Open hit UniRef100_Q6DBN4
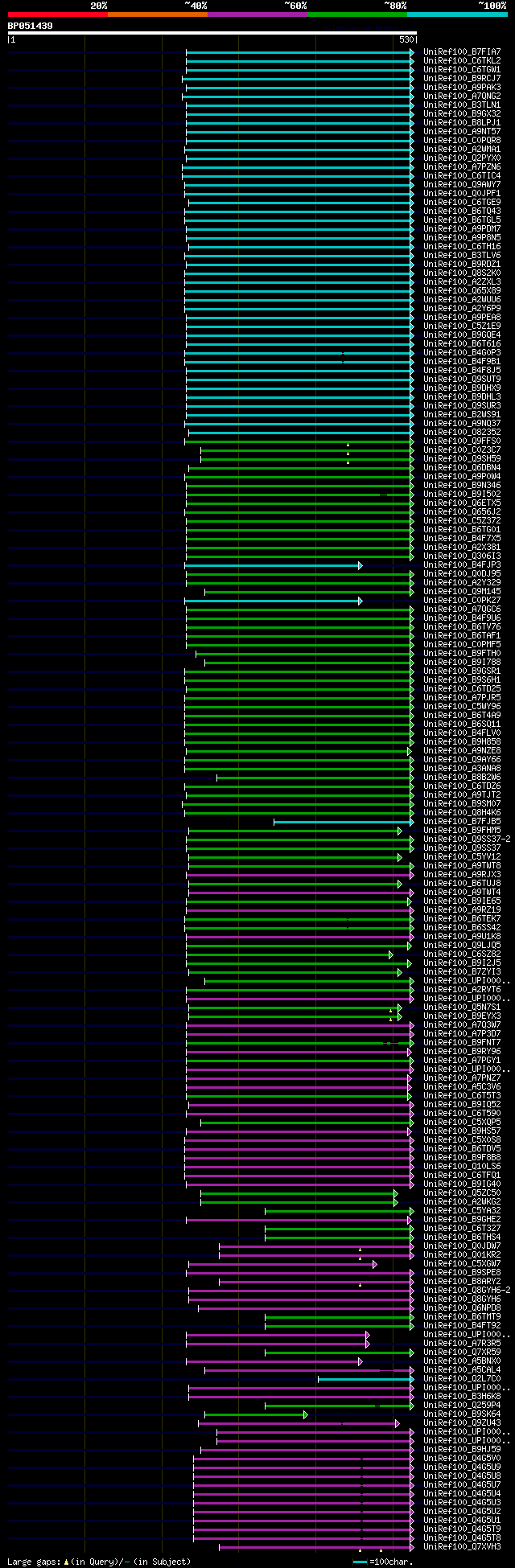The height and width of the screenshot is (1568, 515). tap(462, 467)
